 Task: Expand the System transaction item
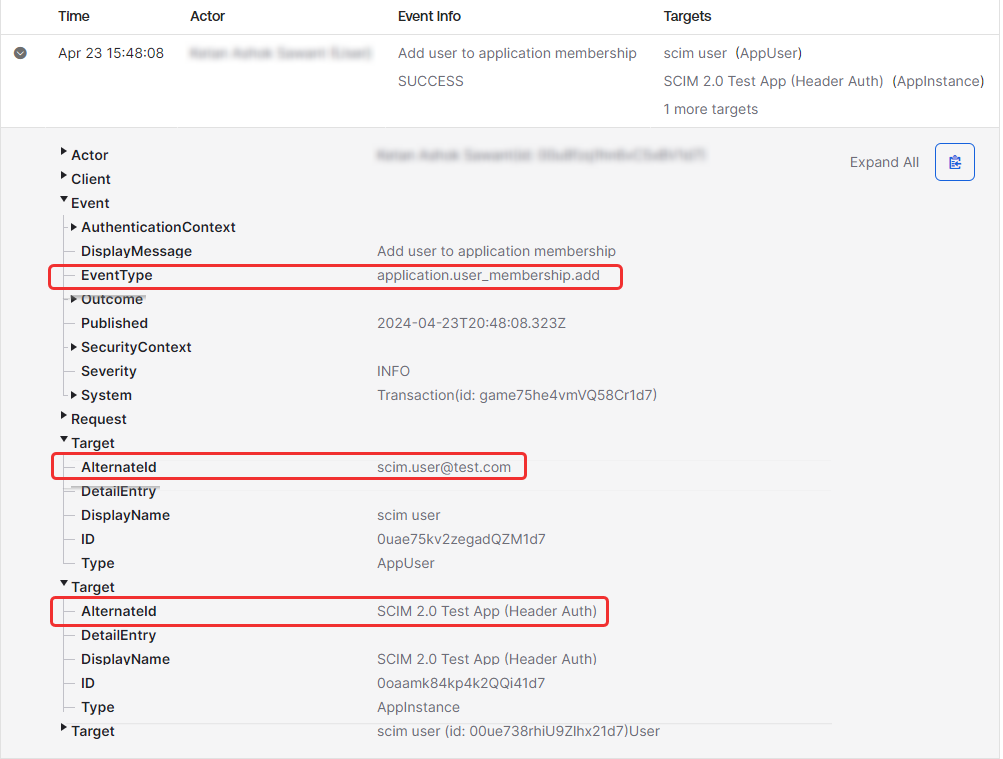coord(75,395)
